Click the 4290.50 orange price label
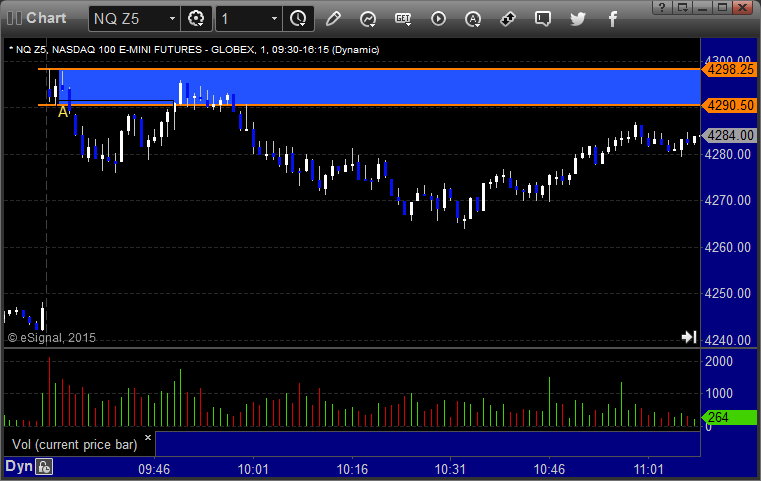The height and width of the screenshot is (481, 761). click(x=729, y=105)
